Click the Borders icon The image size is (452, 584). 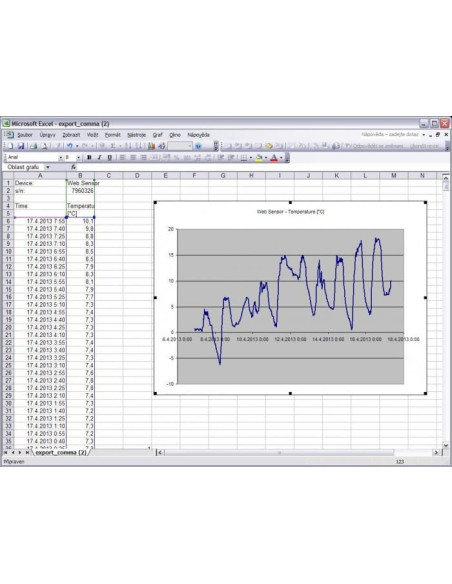(x=243, y=158)
